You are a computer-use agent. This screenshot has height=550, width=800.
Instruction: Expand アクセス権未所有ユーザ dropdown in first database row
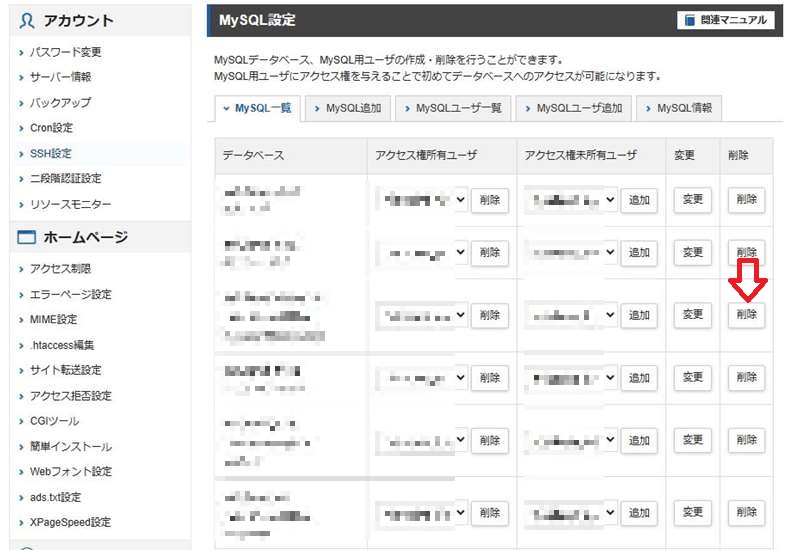point(571,199)
